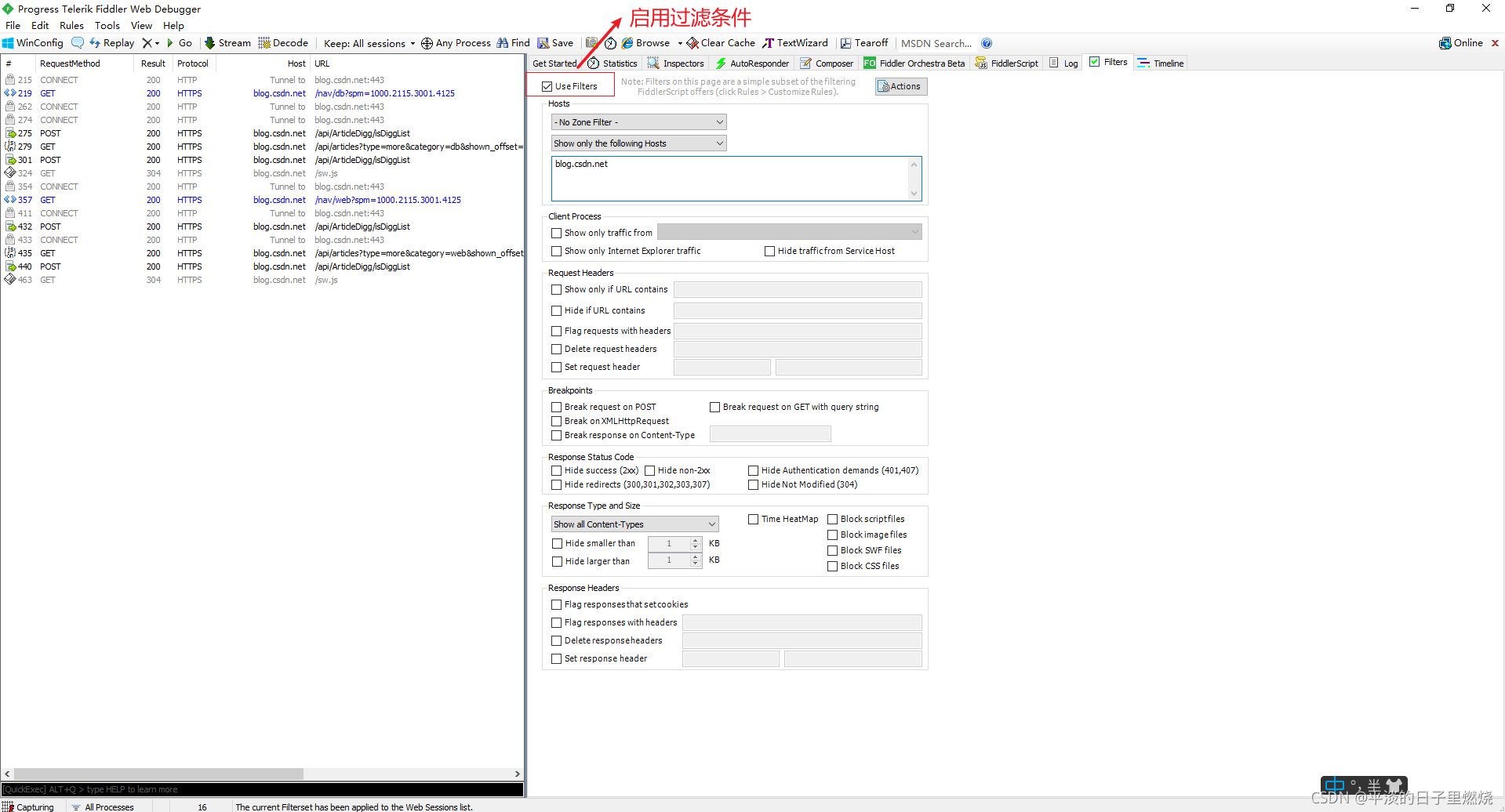Check Break request on POST
The height and width of the screenshot is (812, 1505).
(x=556, y=407)
